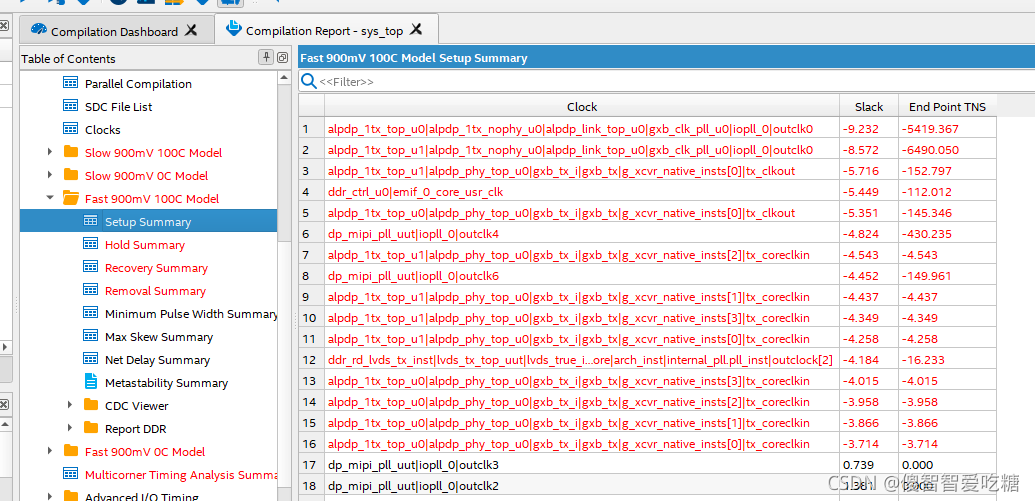Click document icon beside Metastability Summary
Image resolution: width=1035 pixels, height=501 pixels.
pos(91,382)
